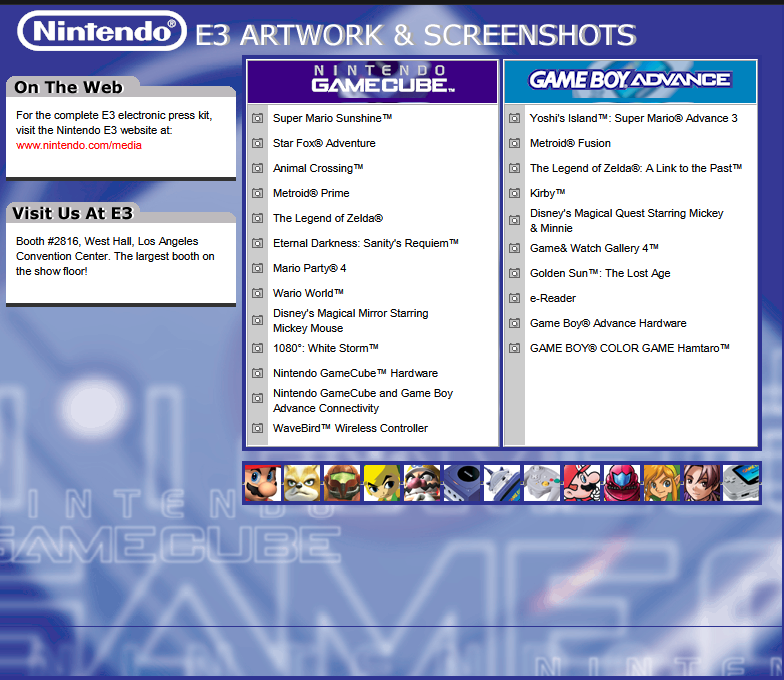Open Star Fox Adventure screenshots
Image resolution: width=784 pixels, height=680 pixels.
324,144
